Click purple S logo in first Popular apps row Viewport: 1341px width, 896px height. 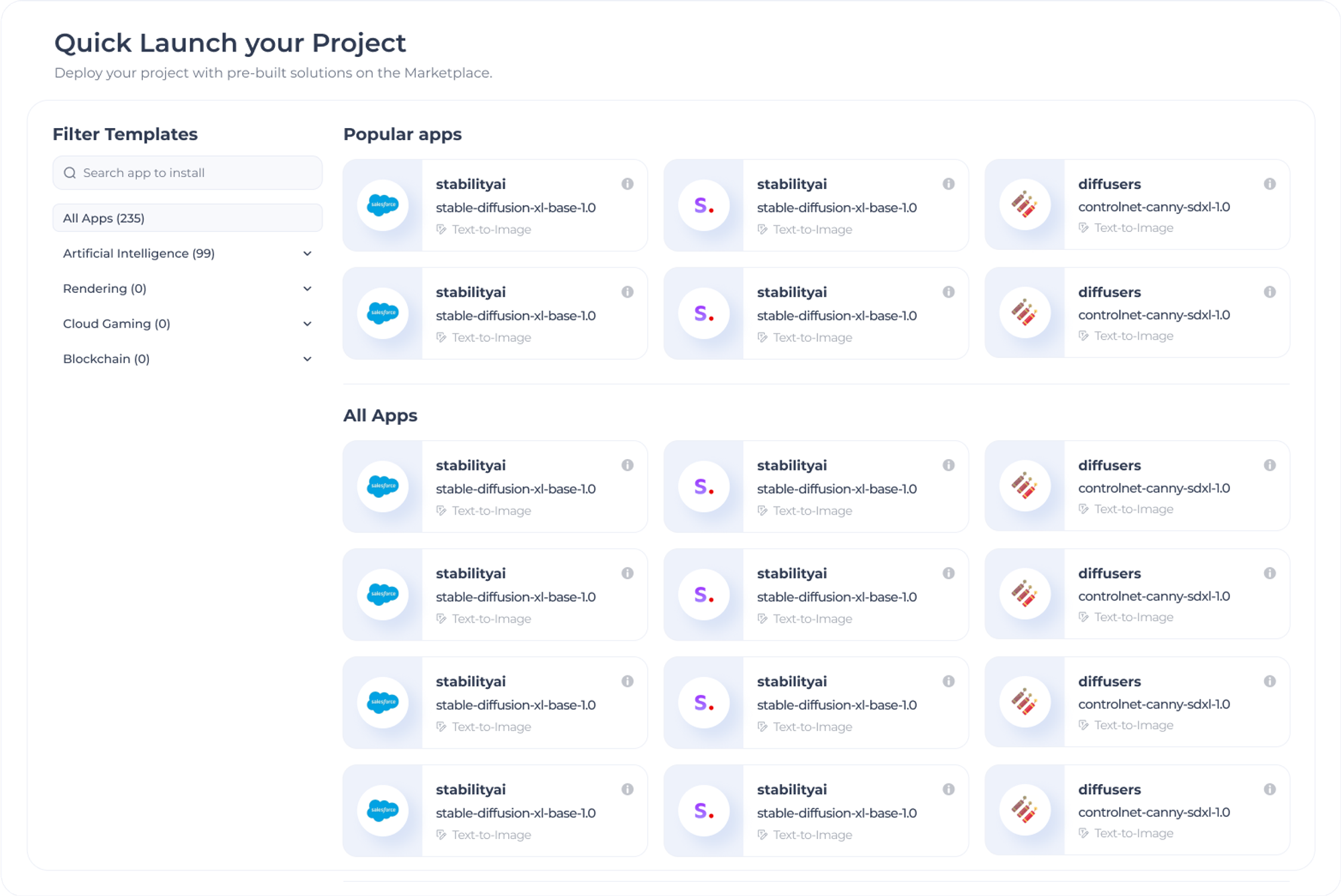tap(703, 205)
